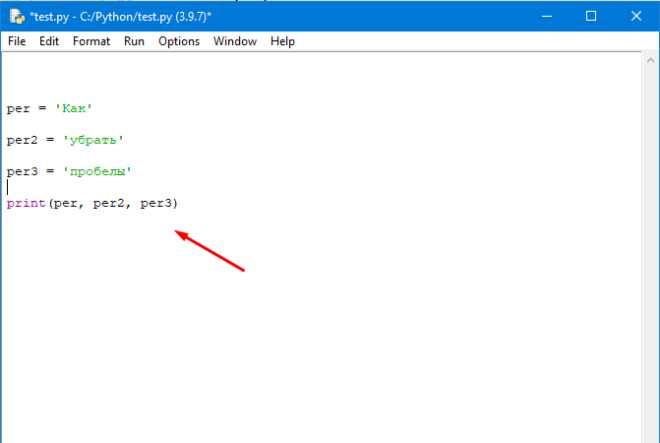The width and height of the screenshot is (660, 443).
Task: Click the scrollbar up arrow
Action: pyautogui.click(x=650, y=61)
